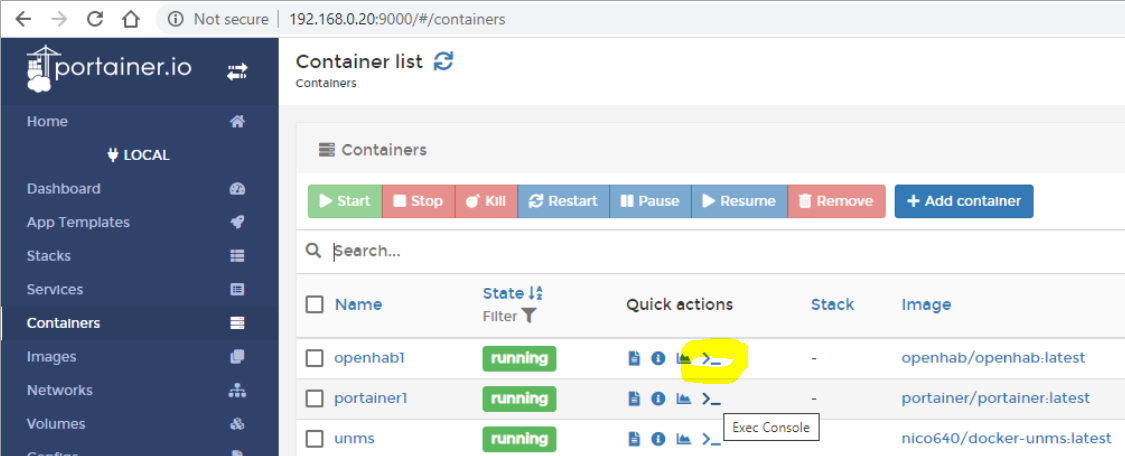Viewport: 1125px width, 456px height.
Task: Click the Networks sitemap icon
Action: pyautogui.click(x=237, y=390)
